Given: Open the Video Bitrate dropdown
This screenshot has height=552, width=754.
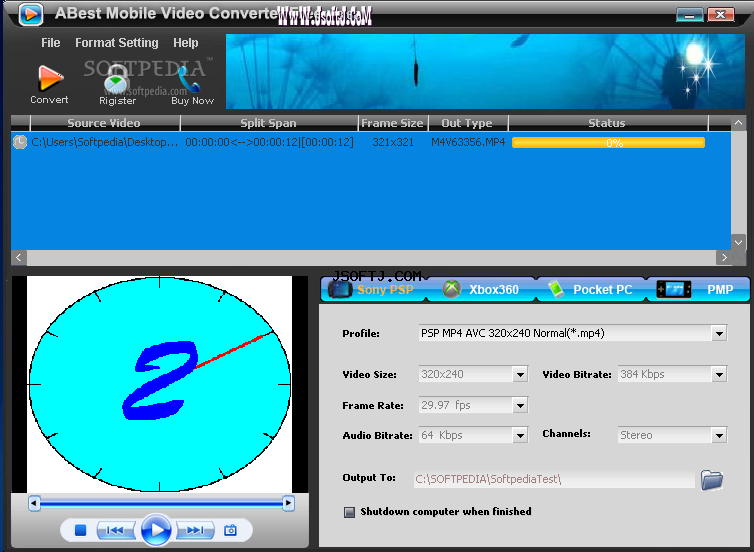Looking at the screenshot, I should [719, 375].
